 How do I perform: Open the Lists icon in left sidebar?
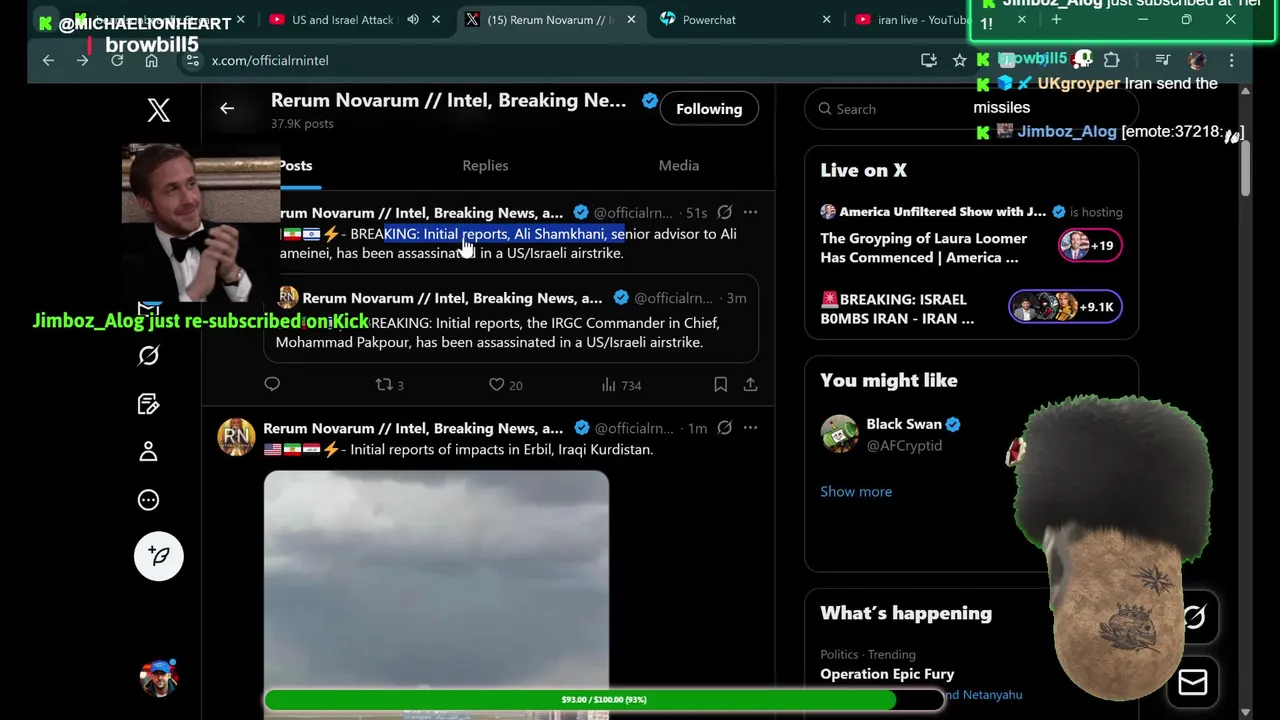(148, 404)
